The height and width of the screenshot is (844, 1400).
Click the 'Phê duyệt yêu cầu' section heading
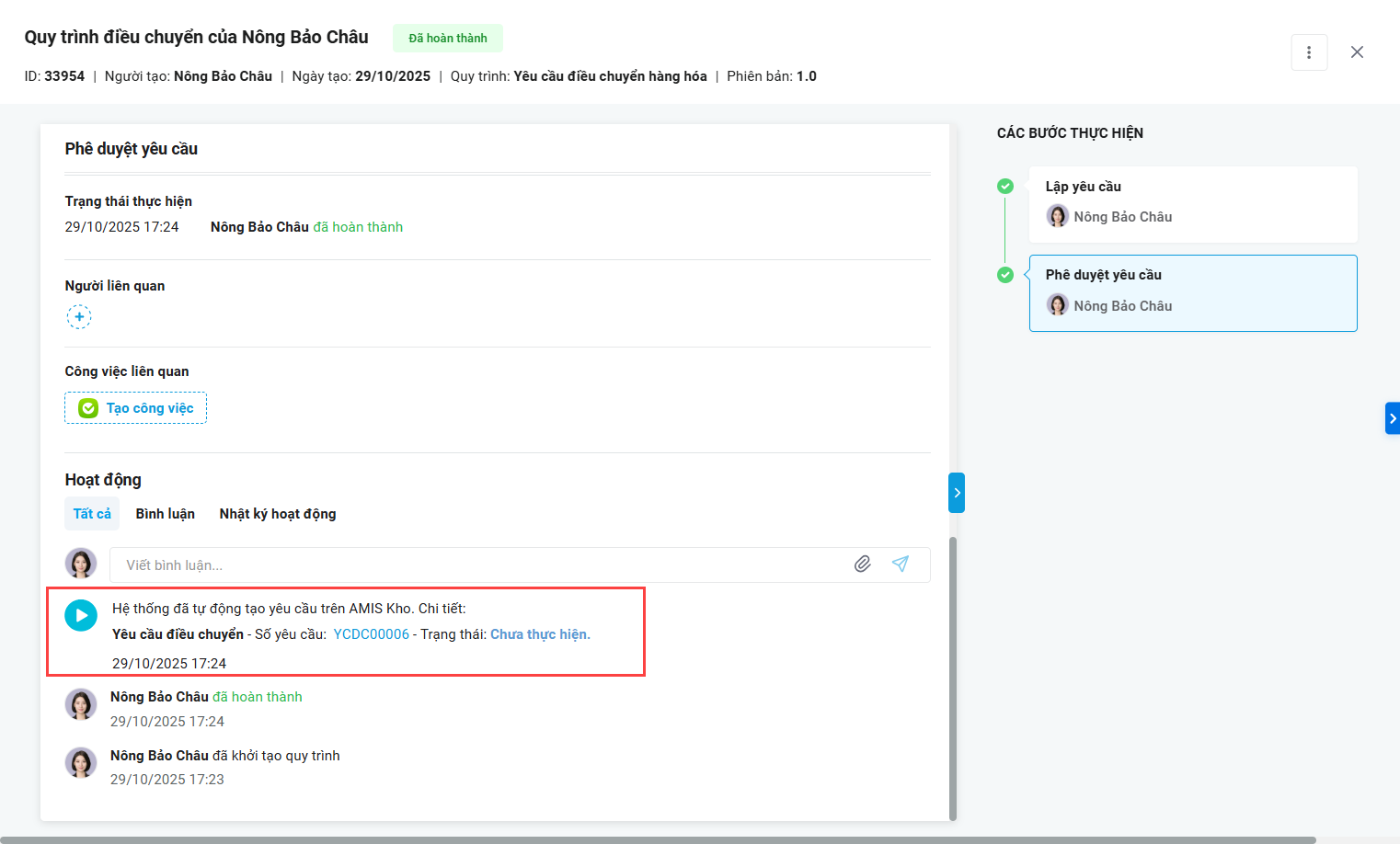coord(132,149)
